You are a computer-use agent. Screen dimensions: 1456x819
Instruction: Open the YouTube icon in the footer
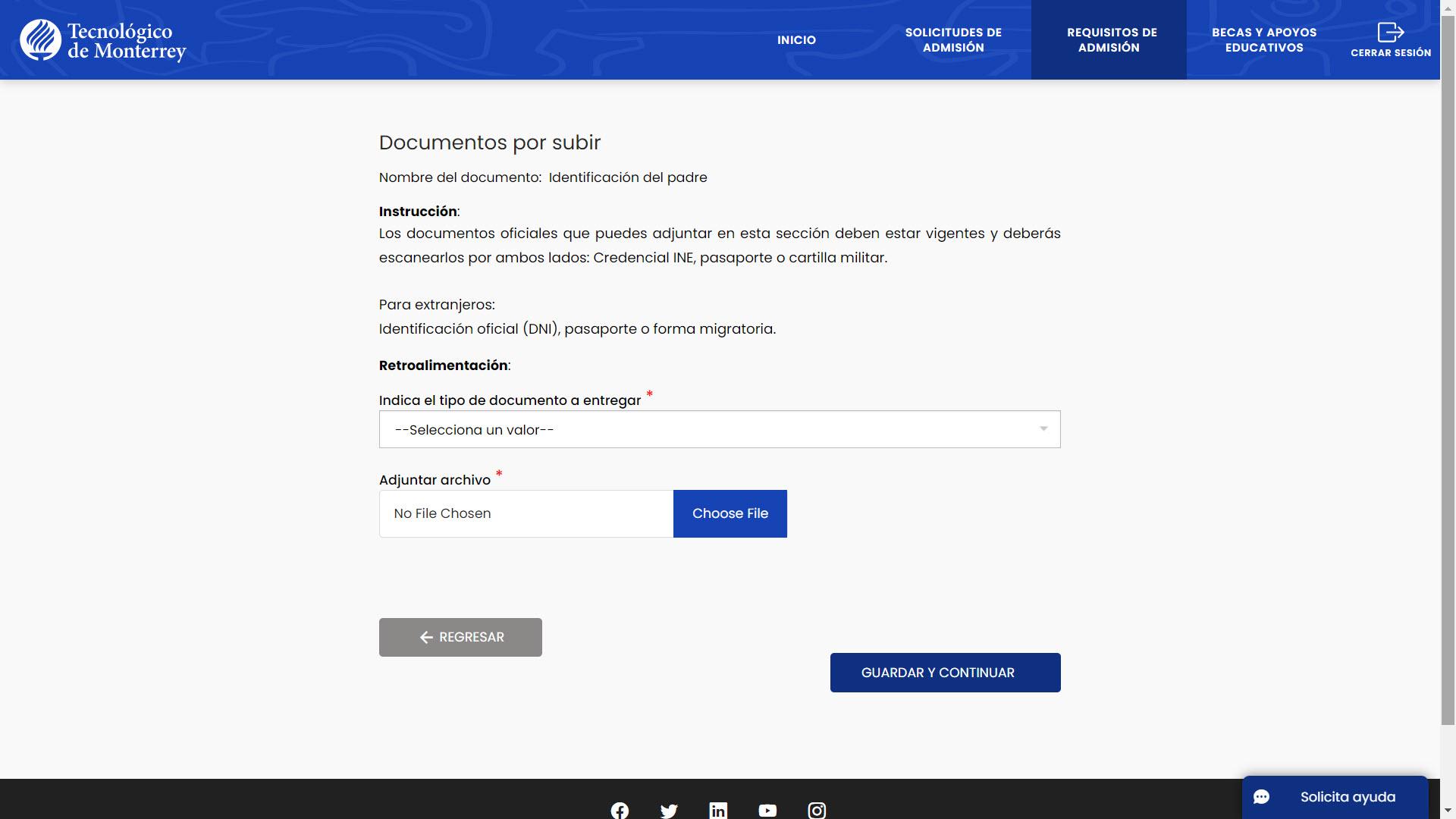coord(767,810)
